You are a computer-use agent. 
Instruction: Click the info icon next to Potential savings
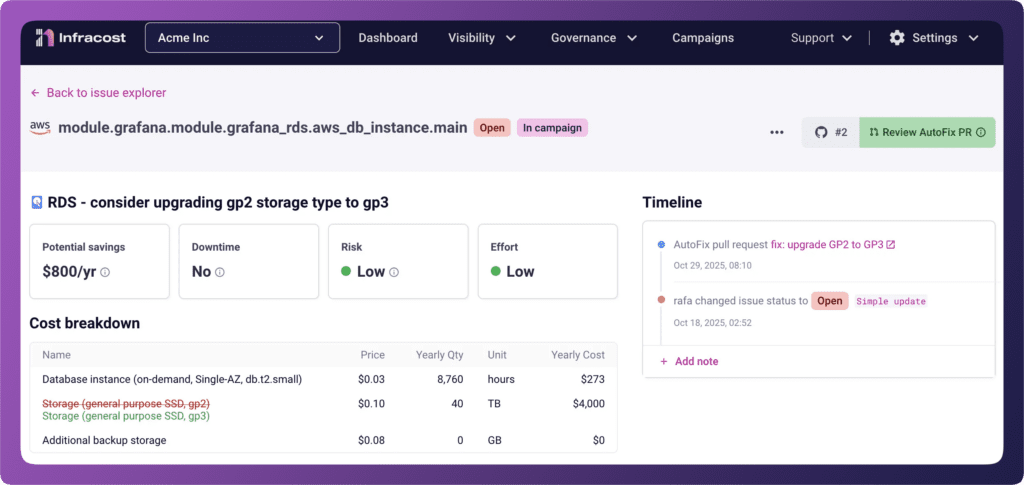(105, 272)
